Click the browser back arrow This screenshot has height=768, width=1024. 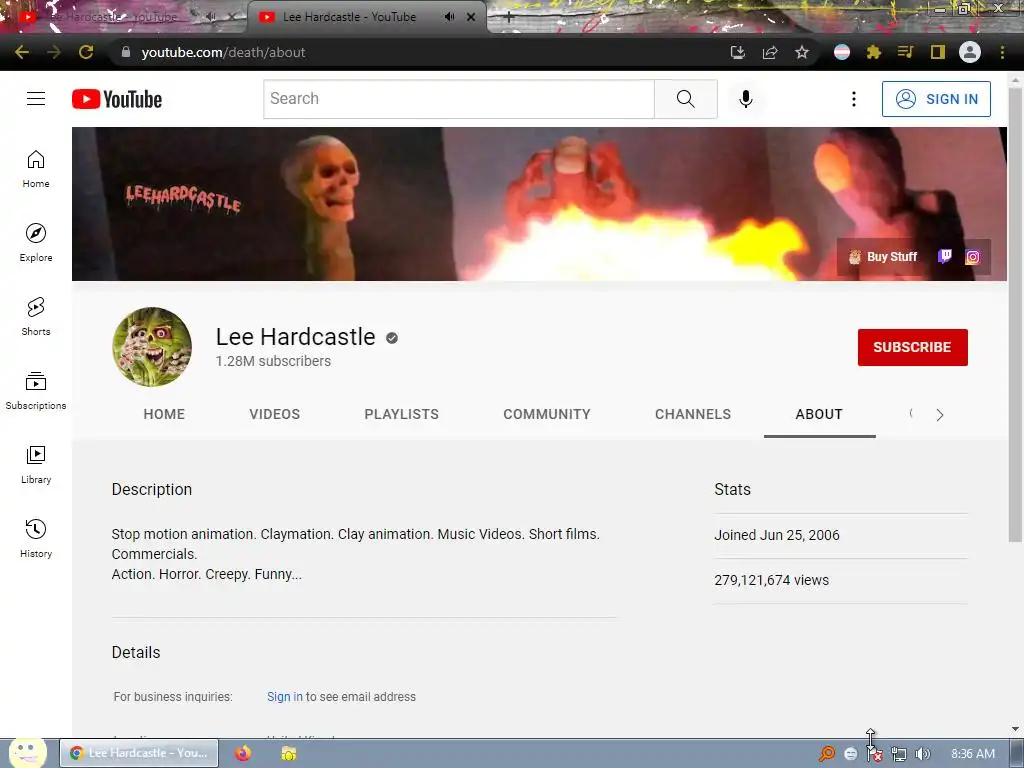coord(22,52)
